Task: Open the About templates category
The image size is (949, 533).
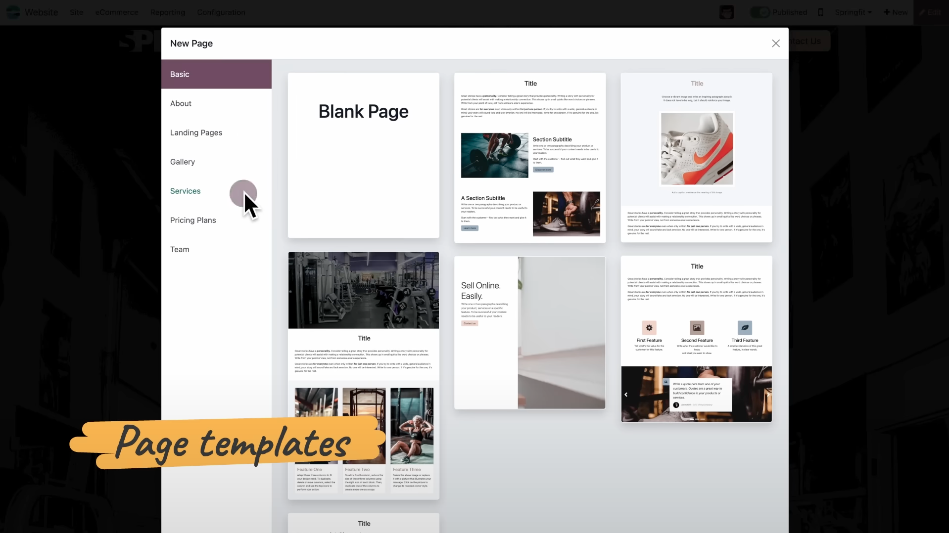Action: click(x=181, y=103)
